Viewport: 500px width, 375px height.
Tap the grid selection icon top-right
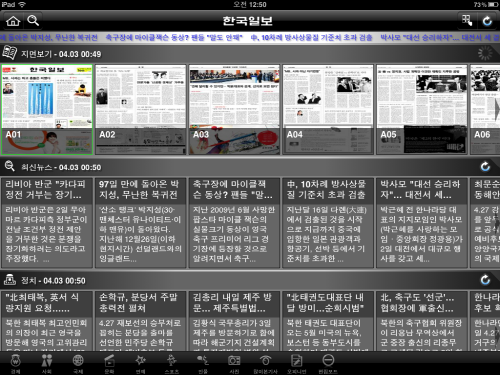467,21
